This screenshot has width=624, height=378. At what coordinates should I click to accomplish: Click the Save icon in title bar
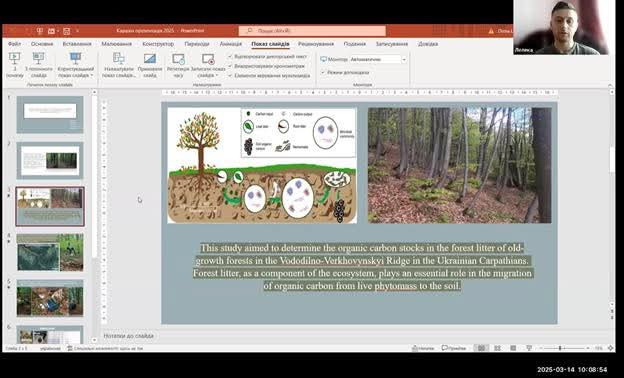click(x=66, y=31)
